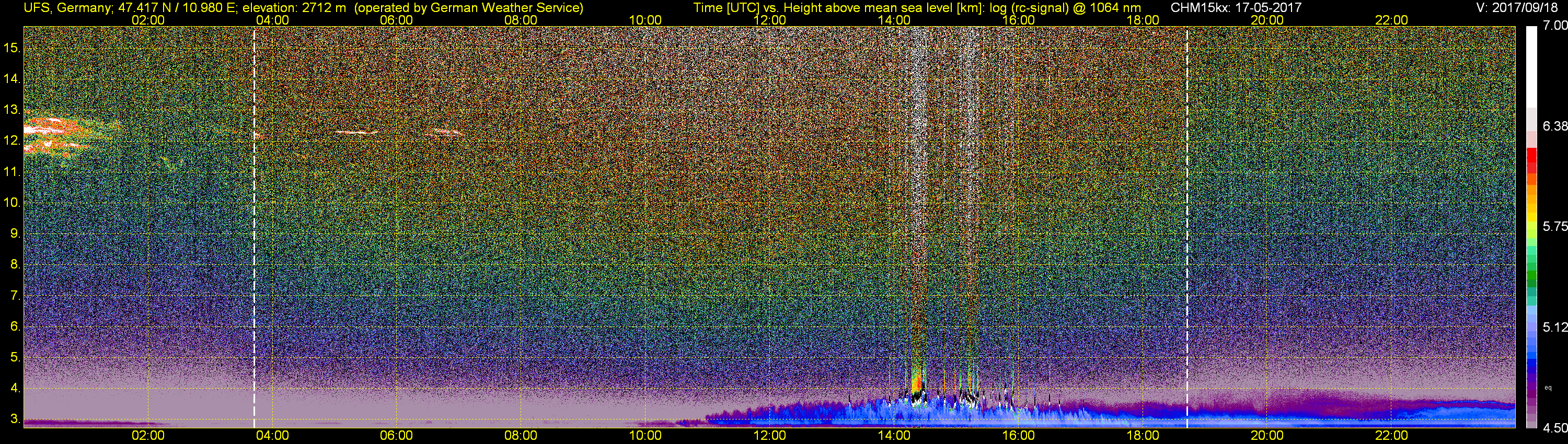The height and width of the screenshot is (444, 1568).
Task: Click the thin white cloud streak near 05:20
Action: click(x=356, y=132)
